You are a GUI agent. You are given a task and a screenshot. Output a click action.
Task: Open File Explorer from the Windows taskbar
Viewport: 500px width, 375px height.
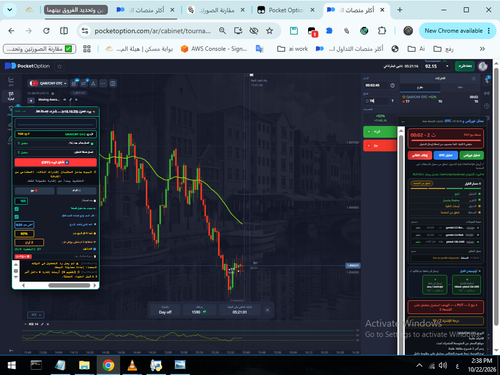84,365
